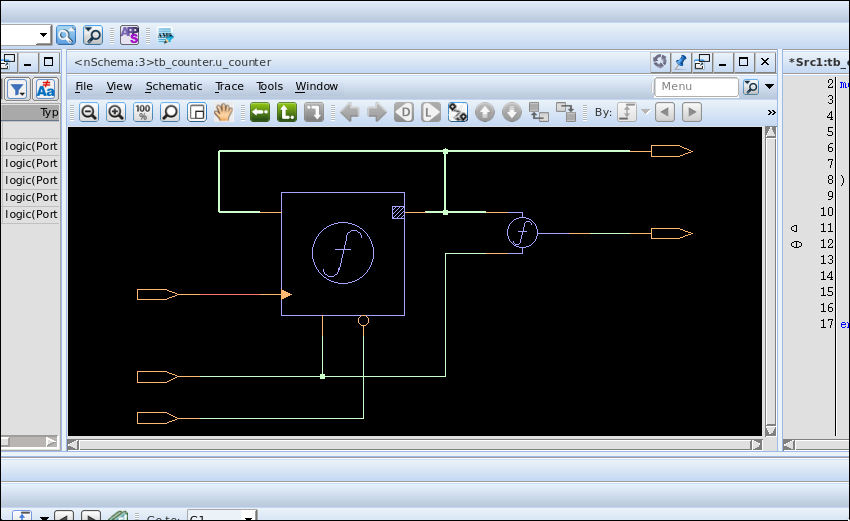Click the Trace Load L icon
The image size is (850, 521).
[x=431, y=113]
